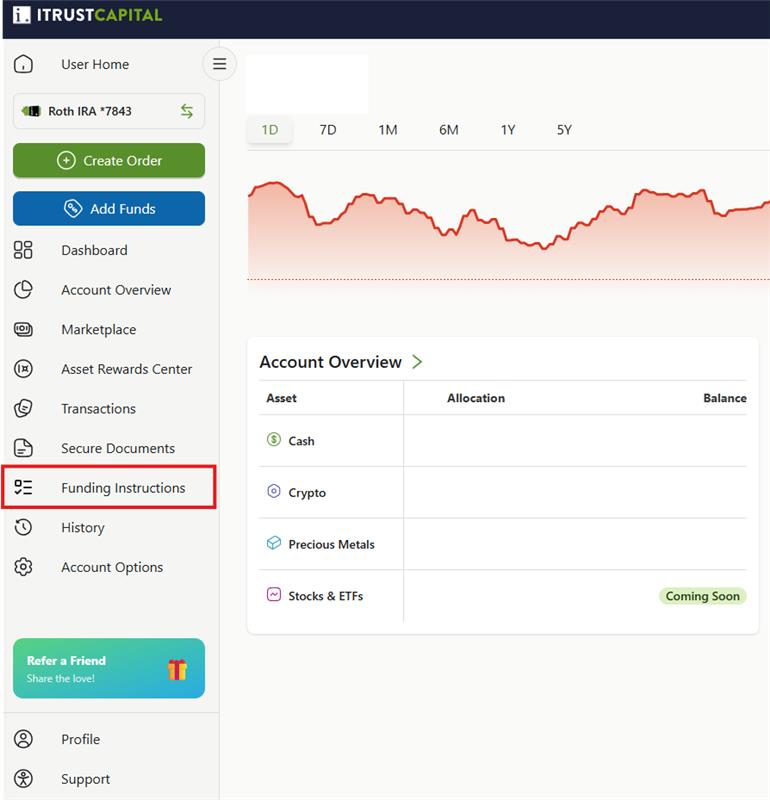Click the Allocation column header
Image resolution: width=770 pixels, height=800 pixels.
[476, 398]
